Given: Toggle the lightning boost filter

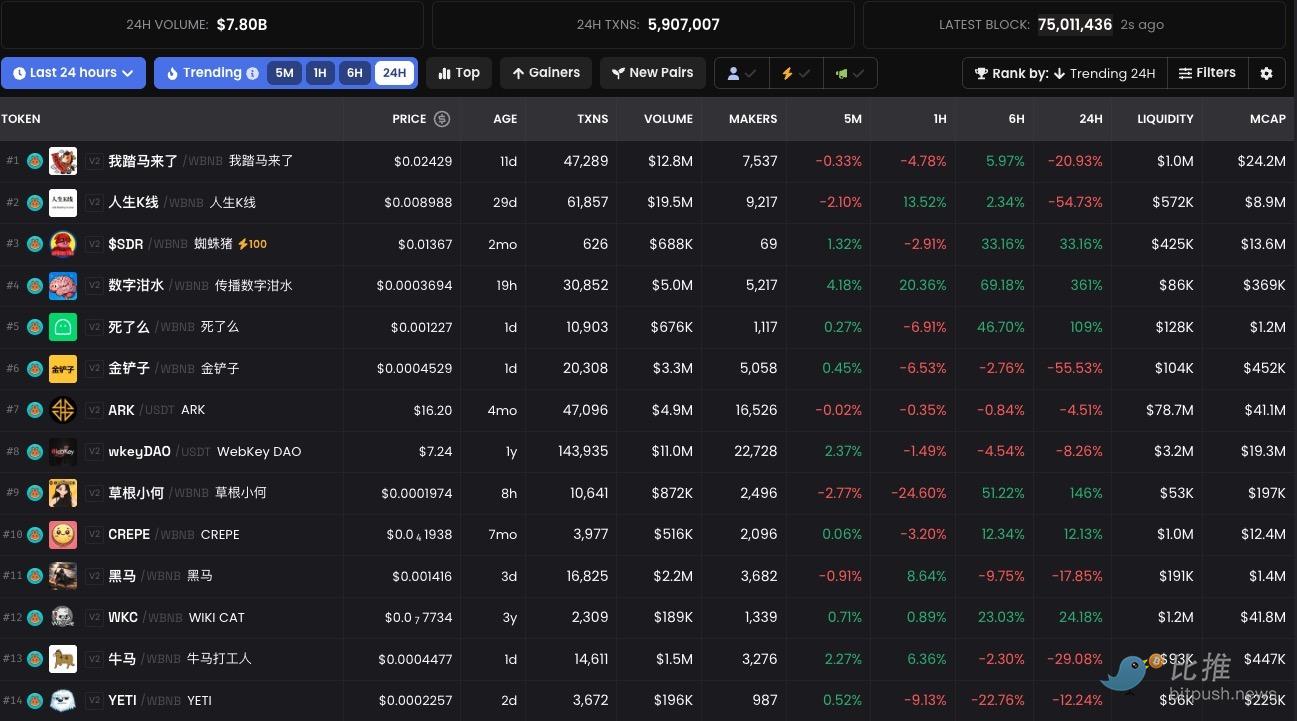Looking at the screenshot, I should 795,73.
